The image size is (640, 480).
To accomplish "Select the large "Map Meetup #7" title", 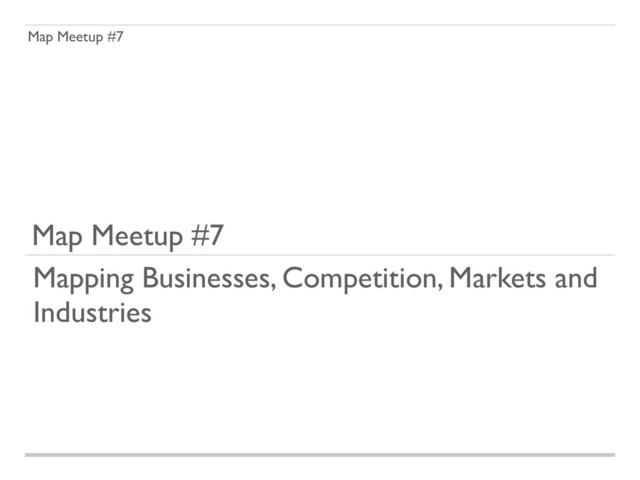I will click(x=128, y=236).
